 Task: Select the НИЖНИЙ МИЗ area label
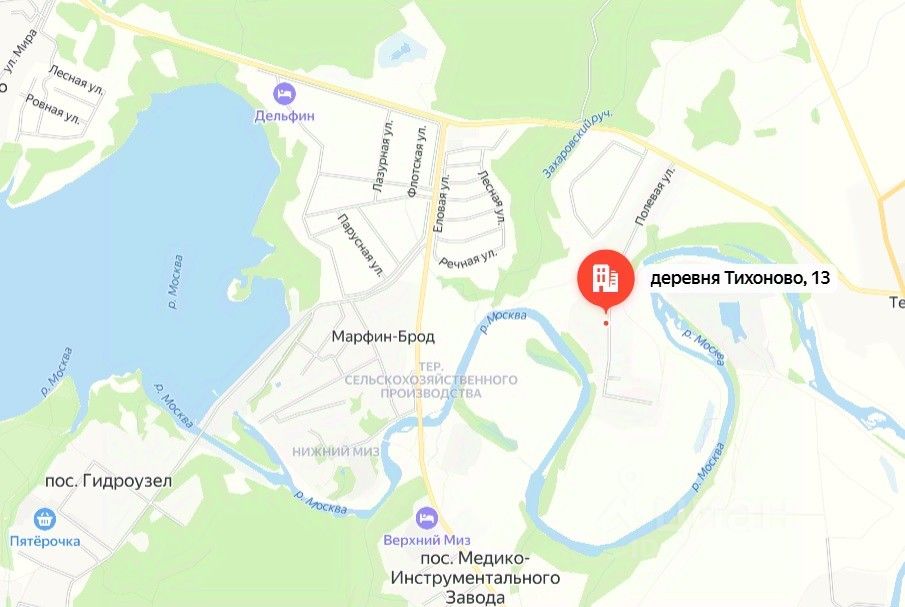click(336, 452)
